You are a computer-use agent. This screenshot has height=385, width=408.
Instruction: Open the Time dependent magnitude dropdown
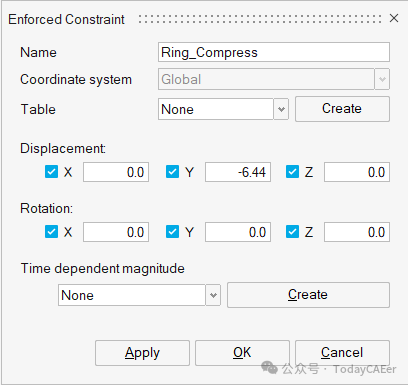(213, 295)
